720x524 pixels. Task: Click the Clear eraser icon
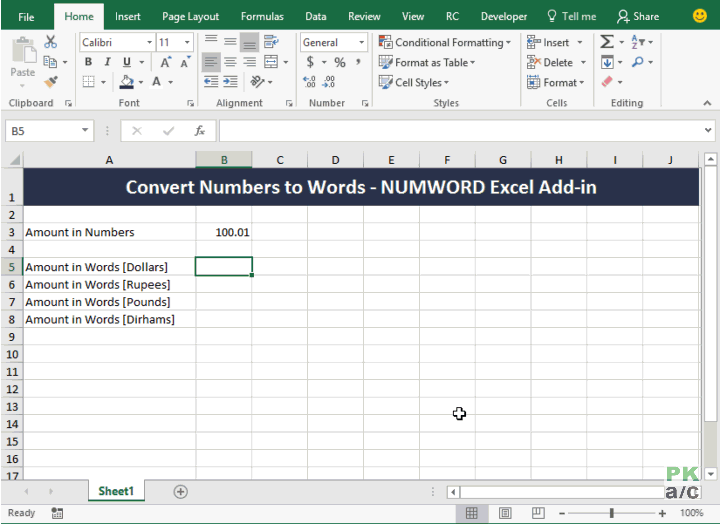click(607, 82)
